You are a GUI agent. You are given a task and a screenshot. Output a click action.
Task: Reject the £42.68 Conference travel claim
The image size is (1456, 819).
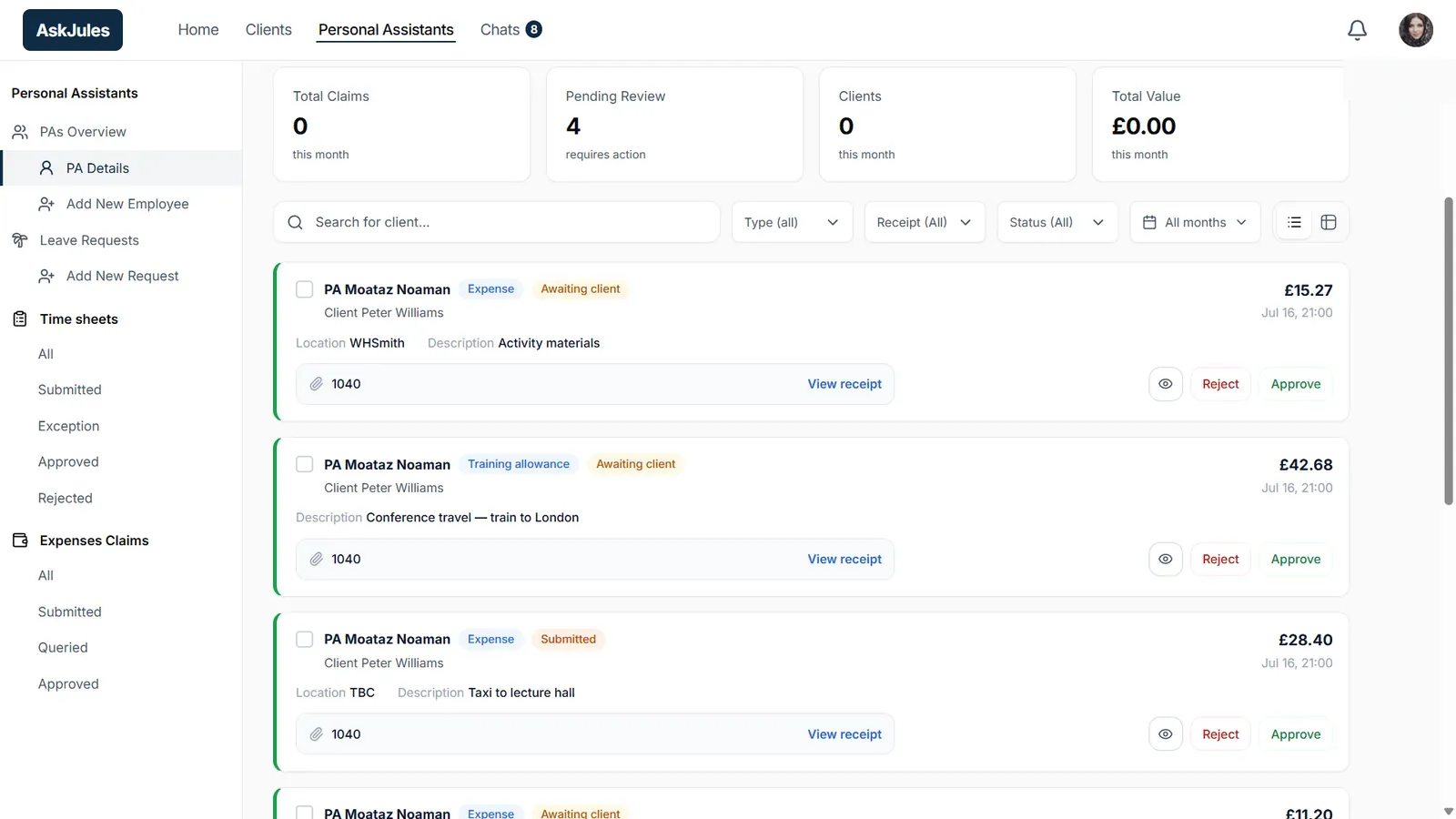1220,559
